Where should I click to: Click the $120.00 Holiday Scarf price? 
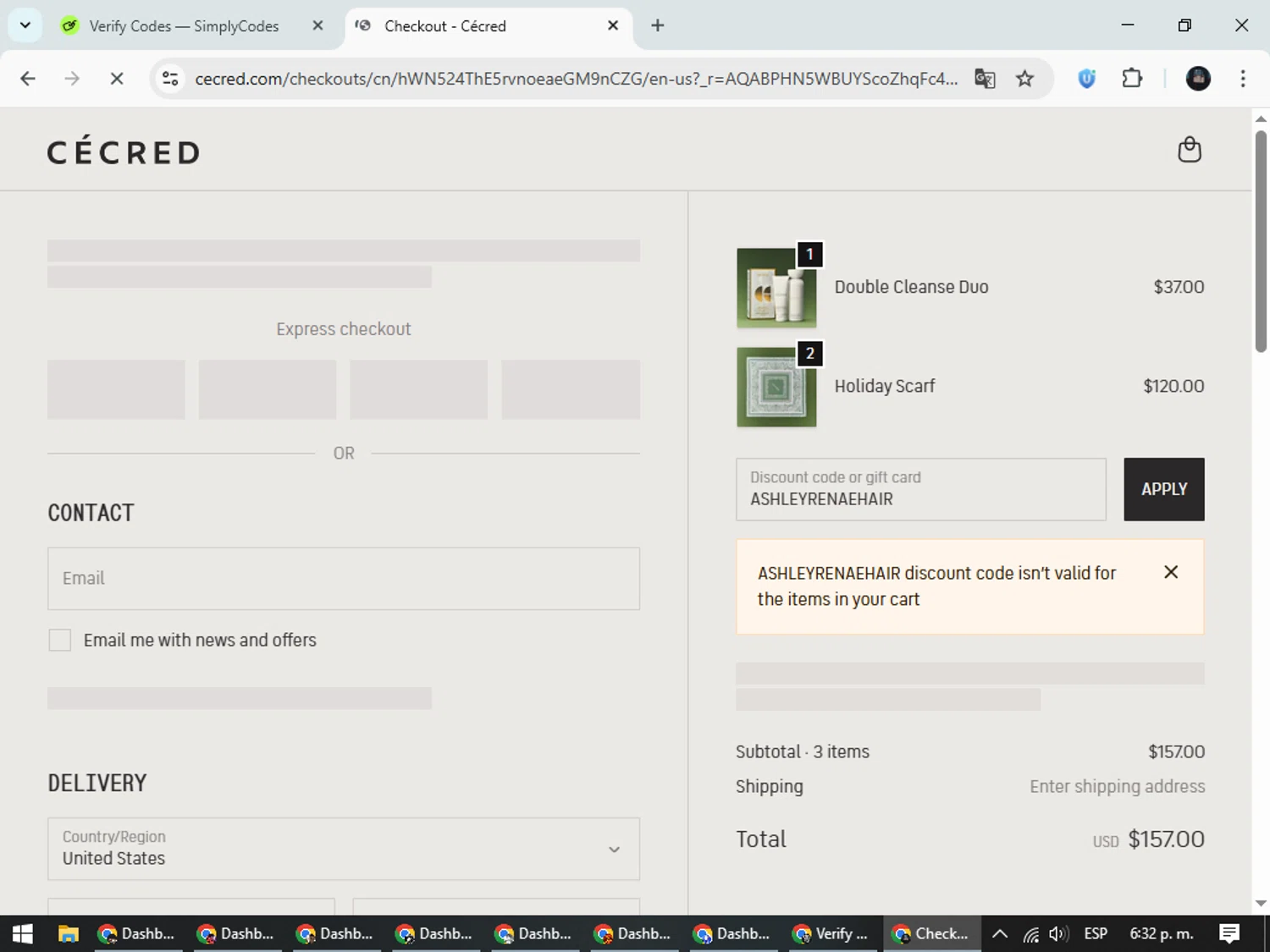(x=1173, y=386)
